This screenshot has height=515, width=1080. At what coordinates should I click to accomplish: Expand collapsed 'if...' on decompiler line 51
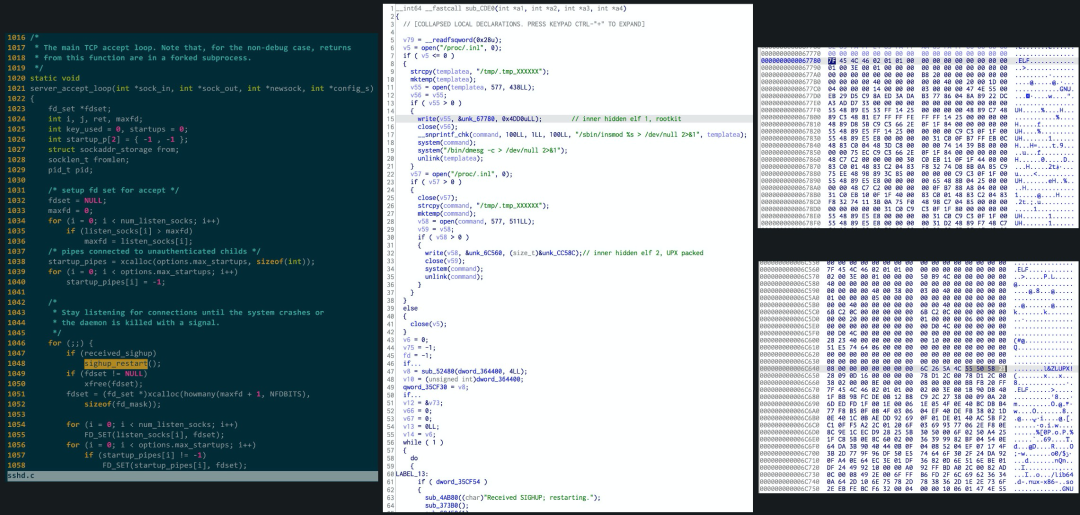click(x=411, y=395)
